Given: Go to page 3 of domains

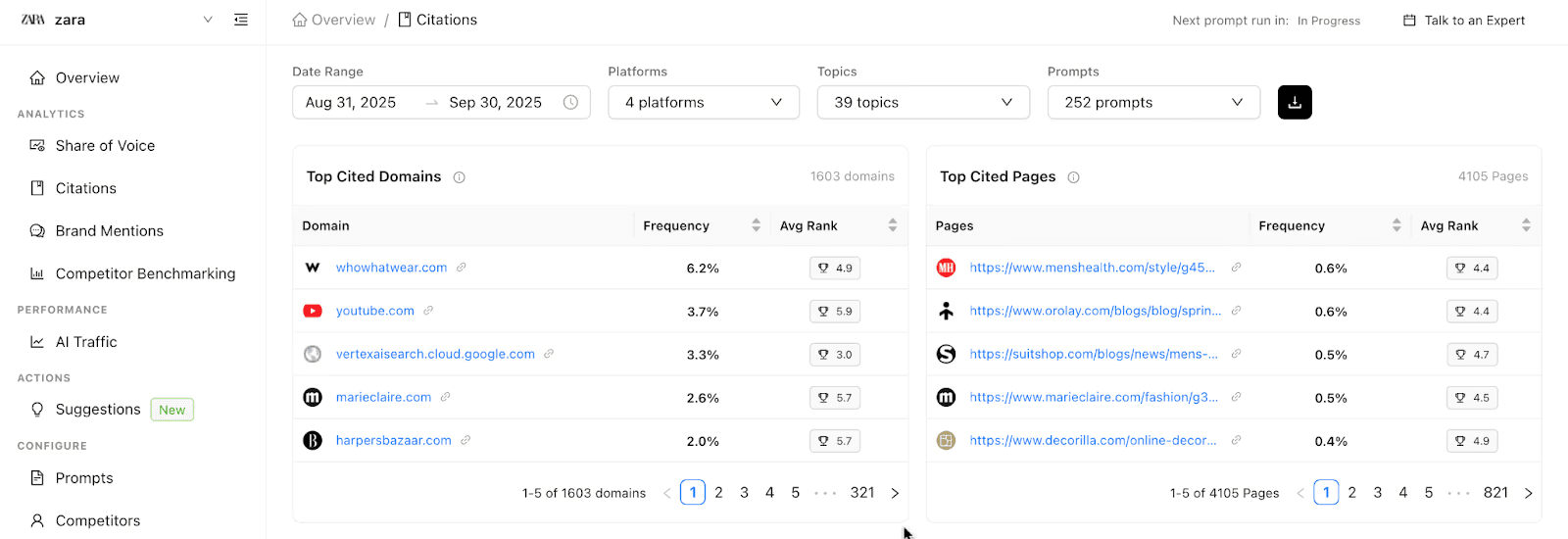Looking at the screenshot, I should [x=744, y=492].
